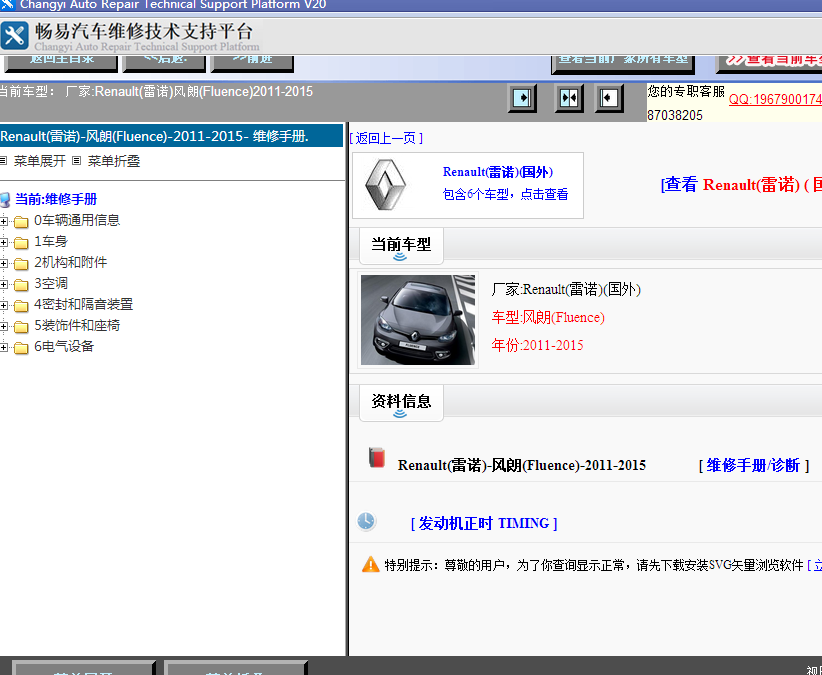This screenshot has height=675, width=822.
Task: Click the red book manual icon
Action: click(x=376, y=457)
